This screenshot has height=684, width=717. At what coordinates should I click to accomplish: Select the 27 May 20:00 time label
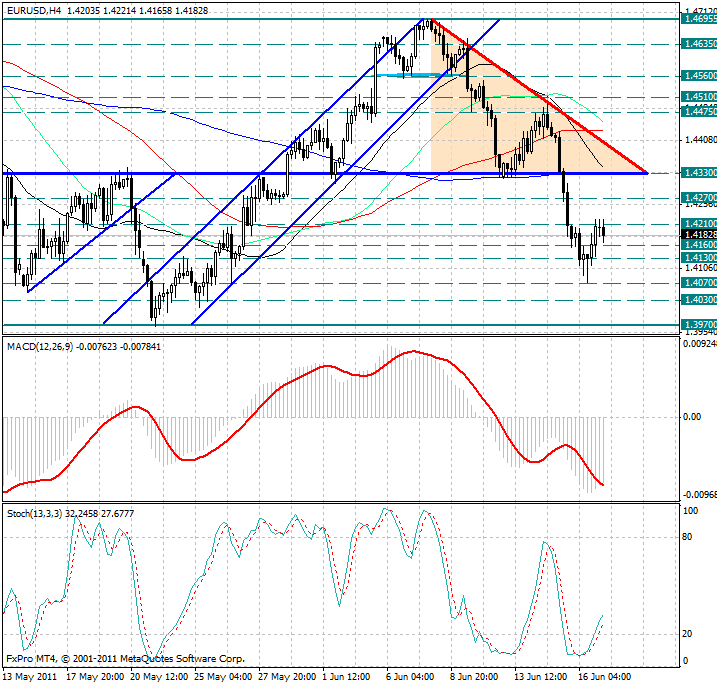(x=287, y=677)
